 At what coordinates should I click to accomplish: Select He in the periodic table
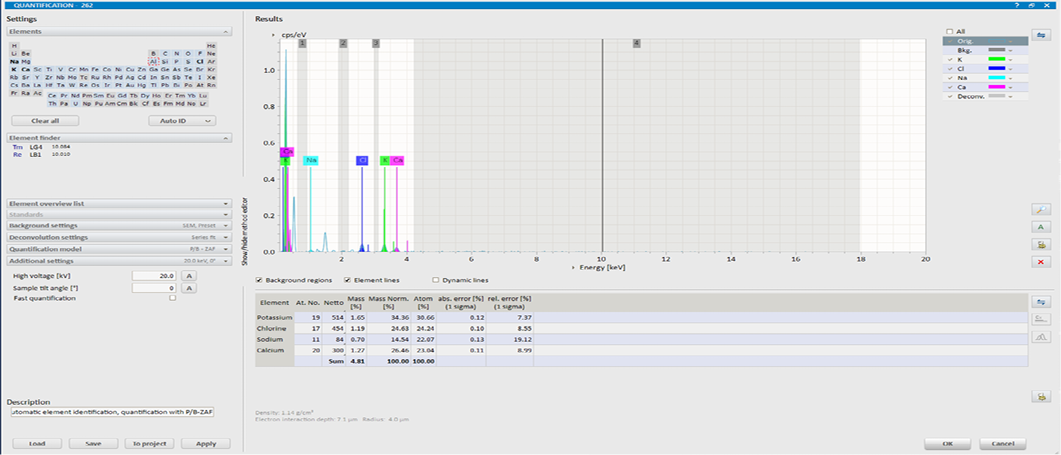pos(211,45)
